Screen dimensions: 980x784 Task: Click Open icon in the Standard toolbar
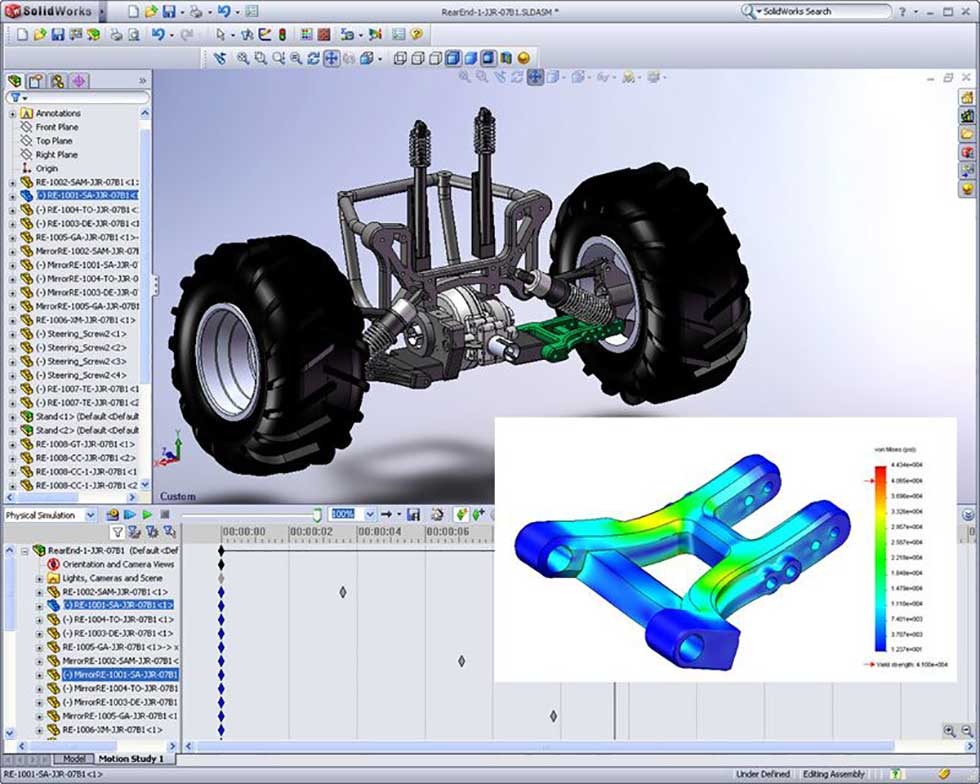(x=40, y=34)
